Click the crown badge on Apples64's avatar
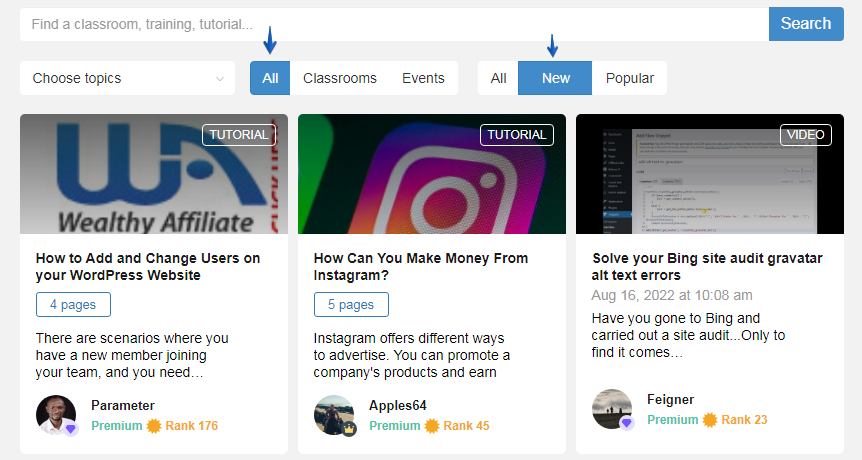Screen dimensions: 862x460 point(349,429)
